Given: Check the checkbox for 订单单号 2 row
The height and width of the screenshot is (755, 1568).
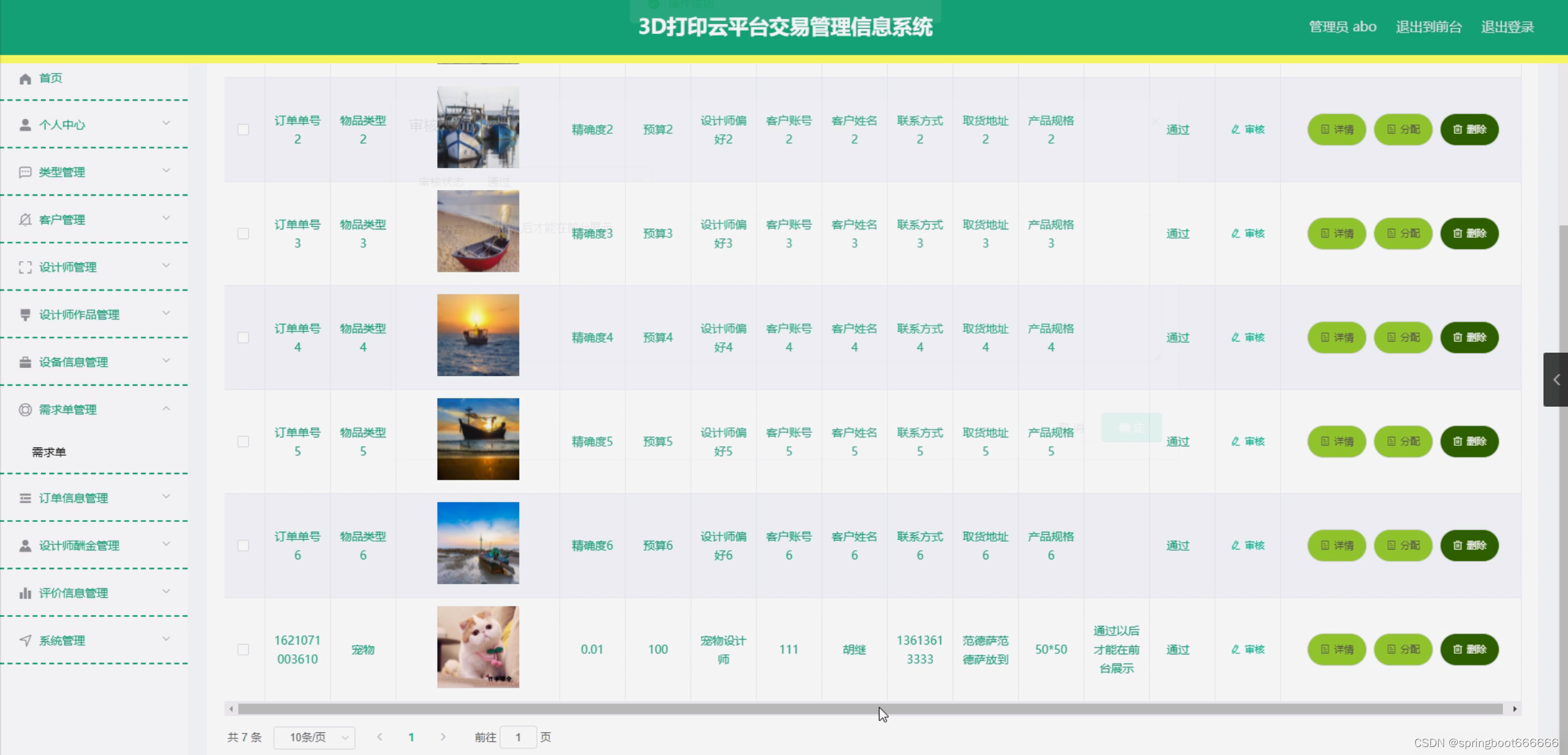Looking at the screenshot, I should pos(243,129).
